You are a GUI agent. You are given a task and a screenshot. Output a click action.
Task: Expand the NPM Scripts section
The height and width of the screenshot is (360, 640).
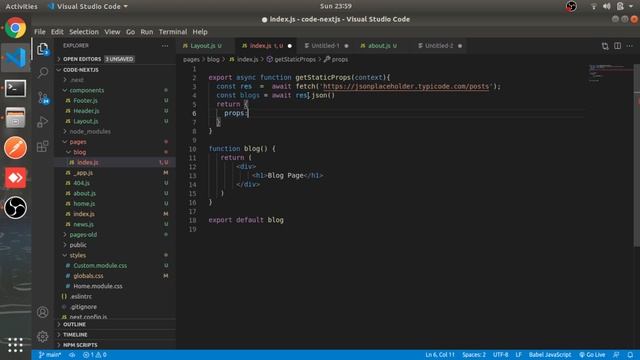click(x=115, y=345)
